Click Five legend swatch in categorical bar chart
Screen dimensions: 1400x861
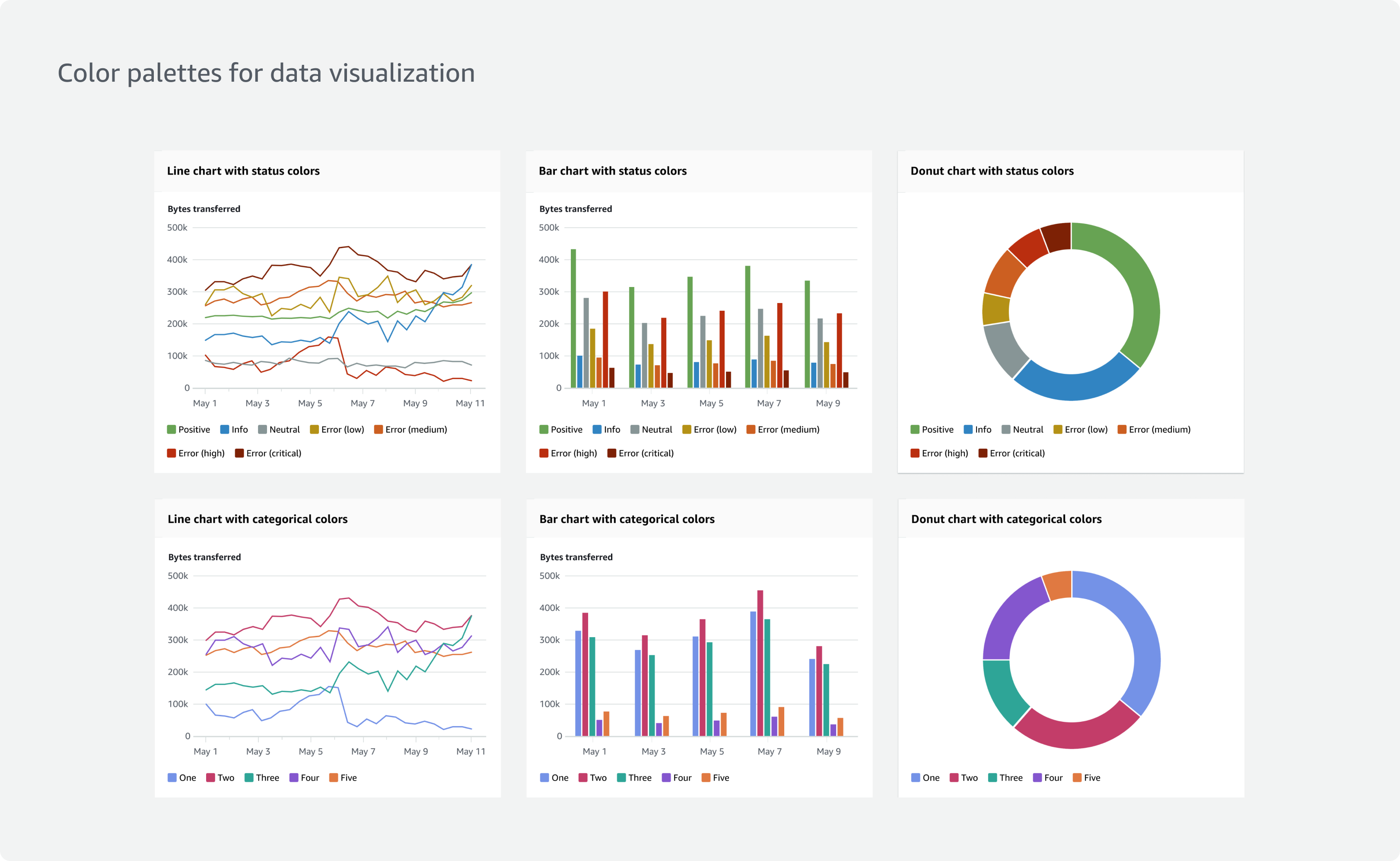click(x=706, y=778)
